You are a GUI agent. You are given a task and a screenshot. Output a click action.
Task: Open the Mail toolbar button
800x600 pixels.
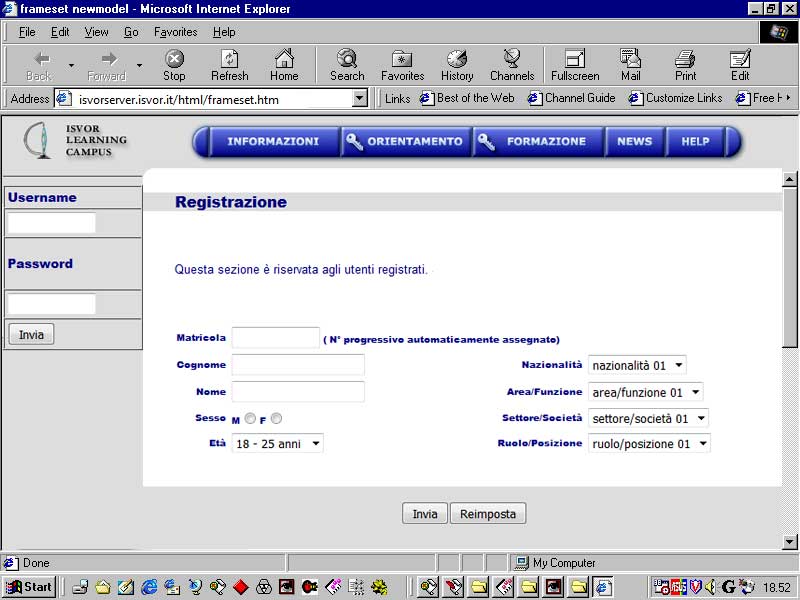coord(631,65)
